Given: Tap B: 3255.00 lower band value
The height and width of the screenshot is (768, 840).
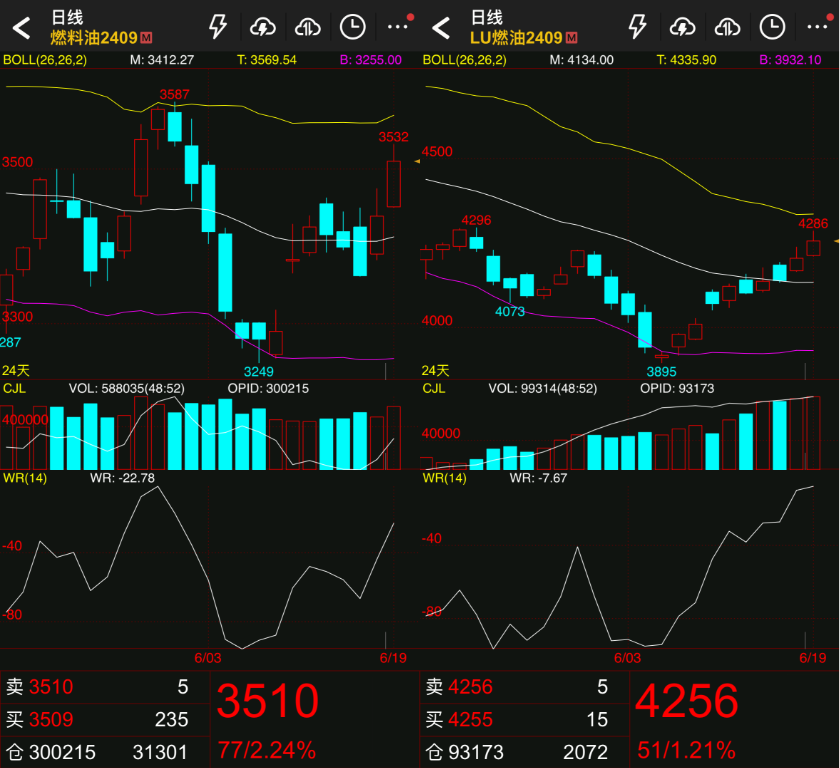Looking at the screenshot, I should [x=371, y=60].
